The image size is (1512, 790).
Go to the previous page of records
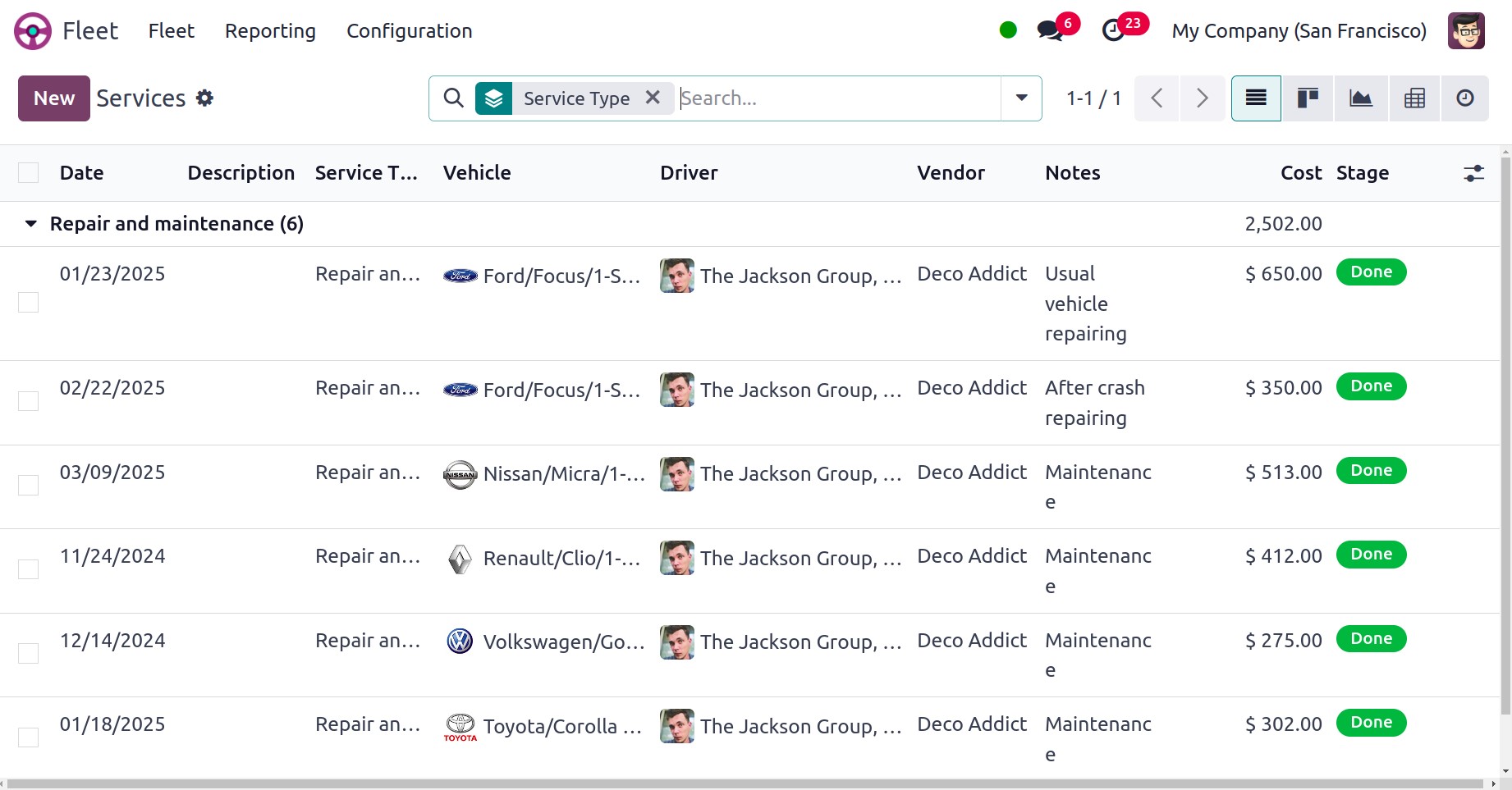coord(1157,98)
